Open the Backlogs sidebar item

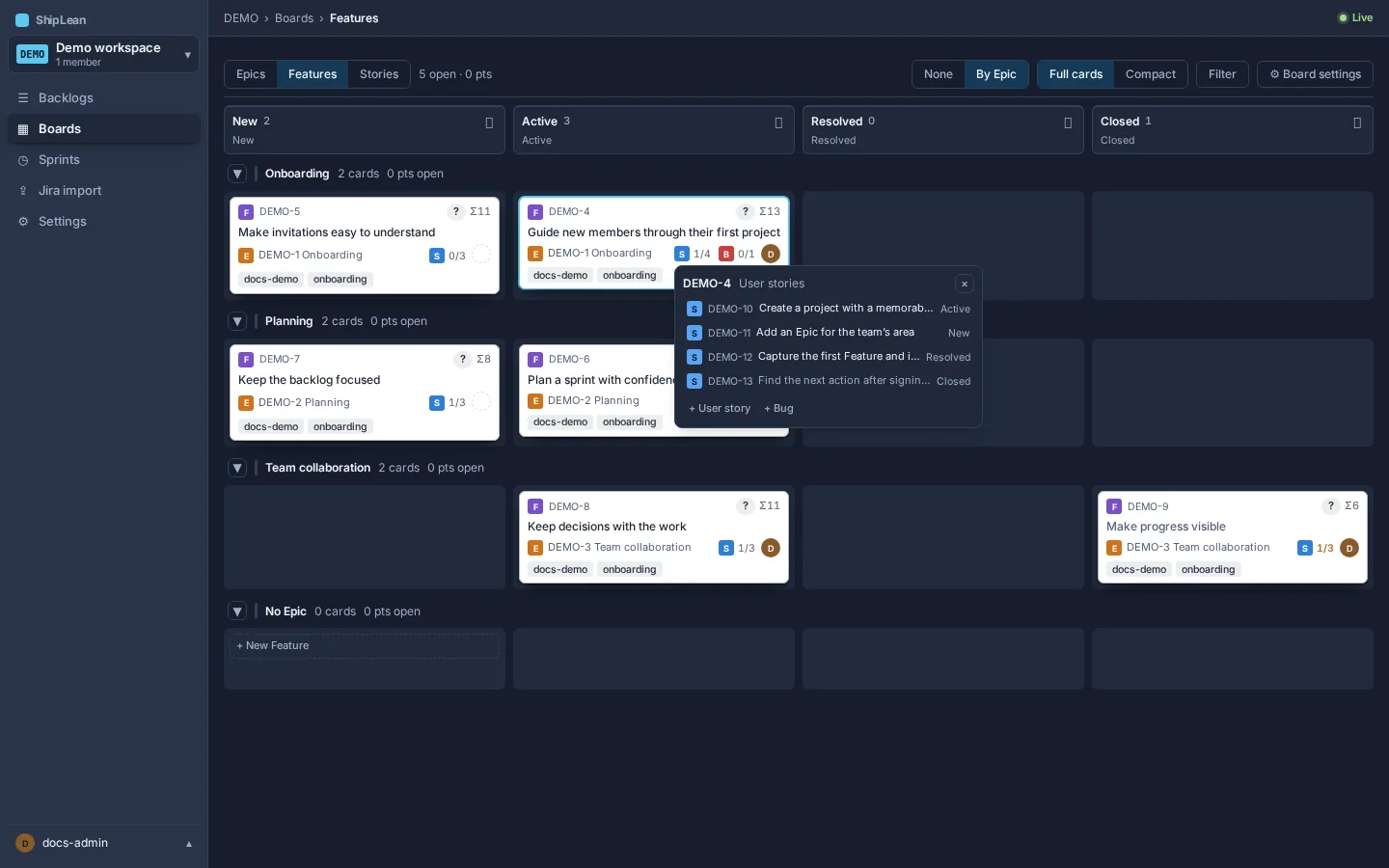pos(104,98)
